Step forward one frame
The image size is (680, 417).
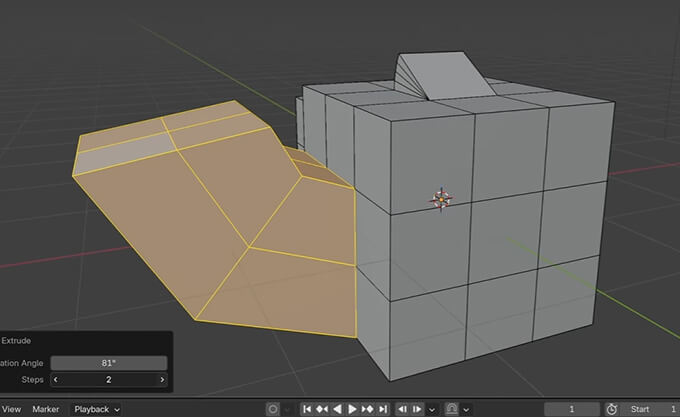(417, 409)
